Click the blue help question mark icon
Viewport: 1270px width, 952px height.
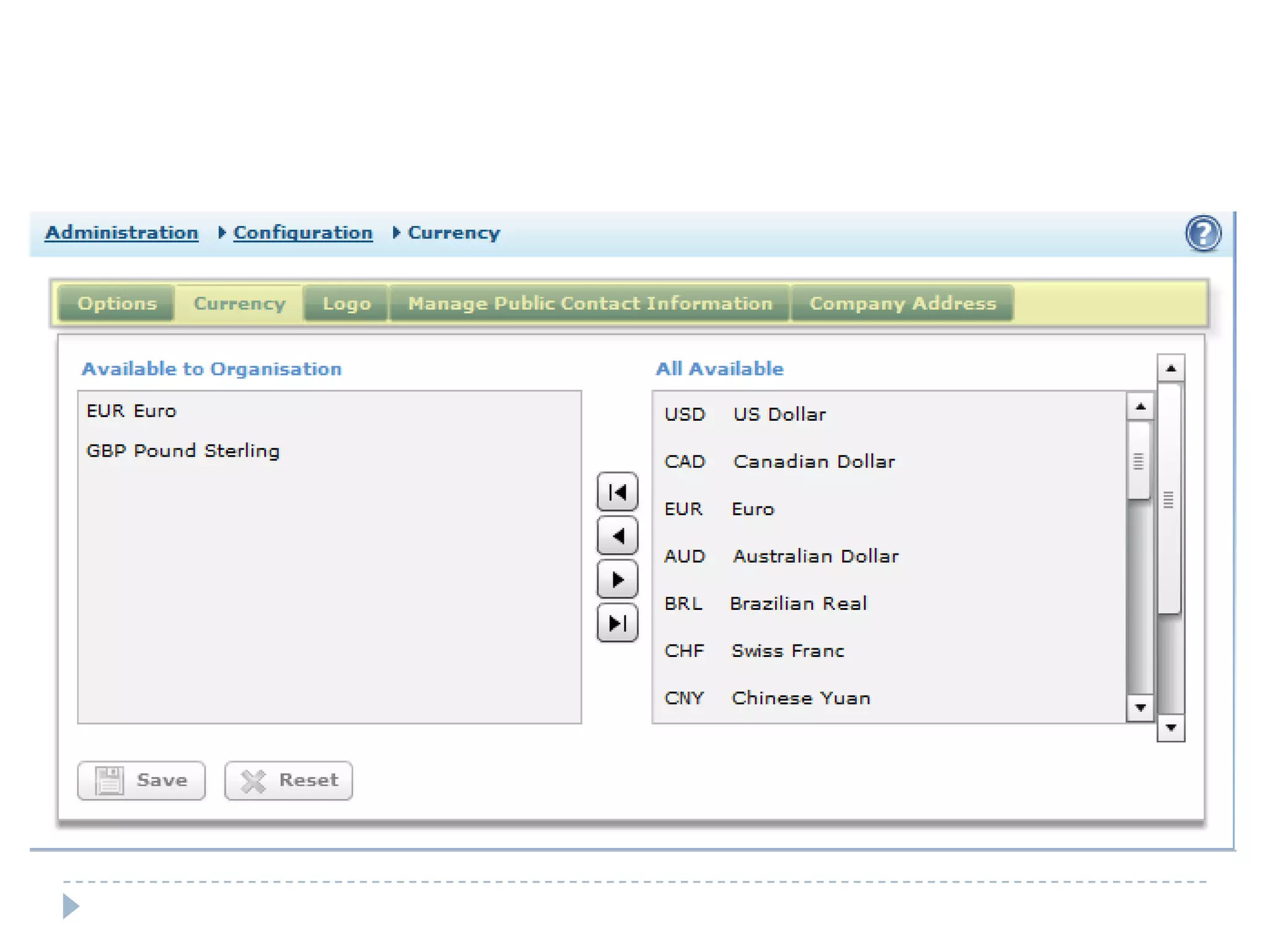[1203, 234]
